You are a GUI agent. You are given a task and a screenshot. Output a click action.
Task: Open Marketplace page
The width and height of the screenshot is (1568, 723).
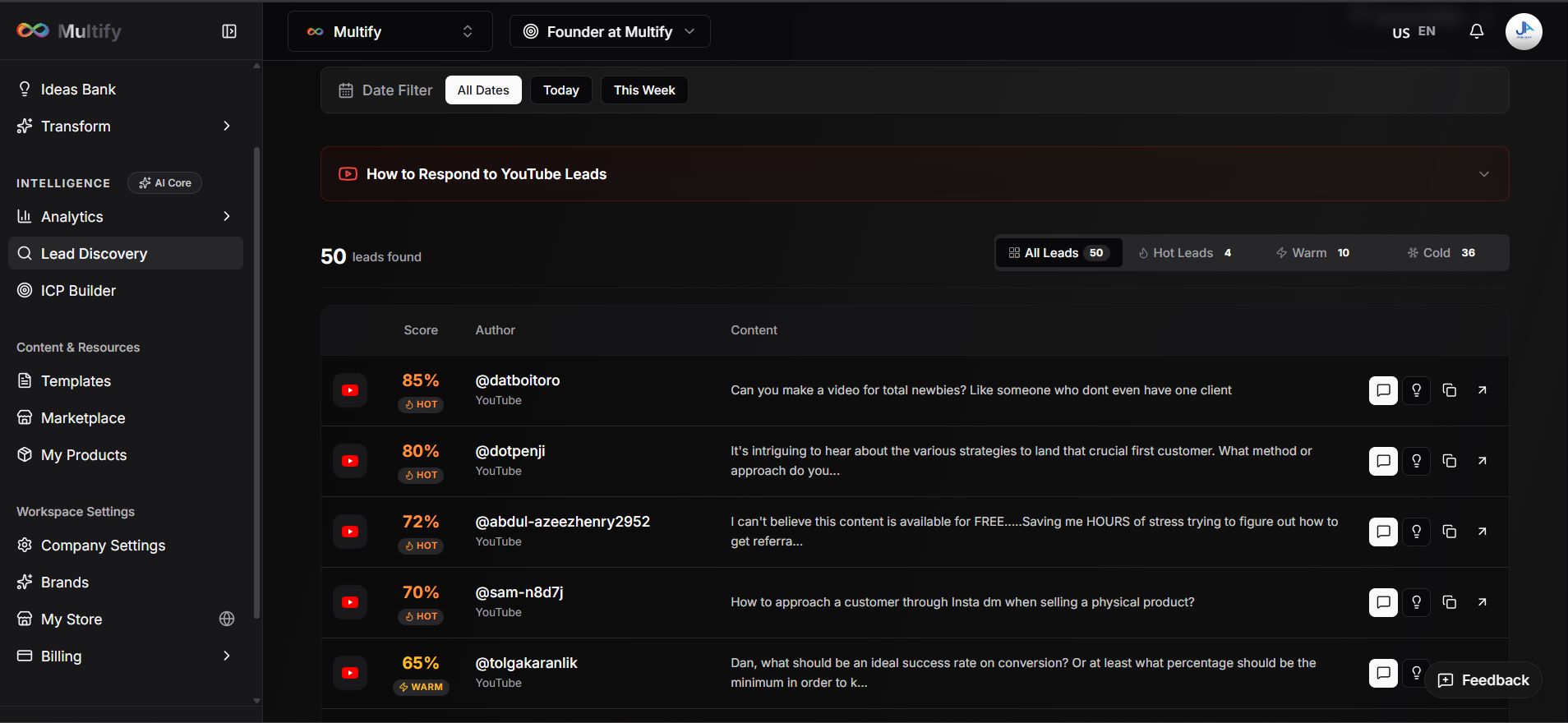tap(126, 417)
